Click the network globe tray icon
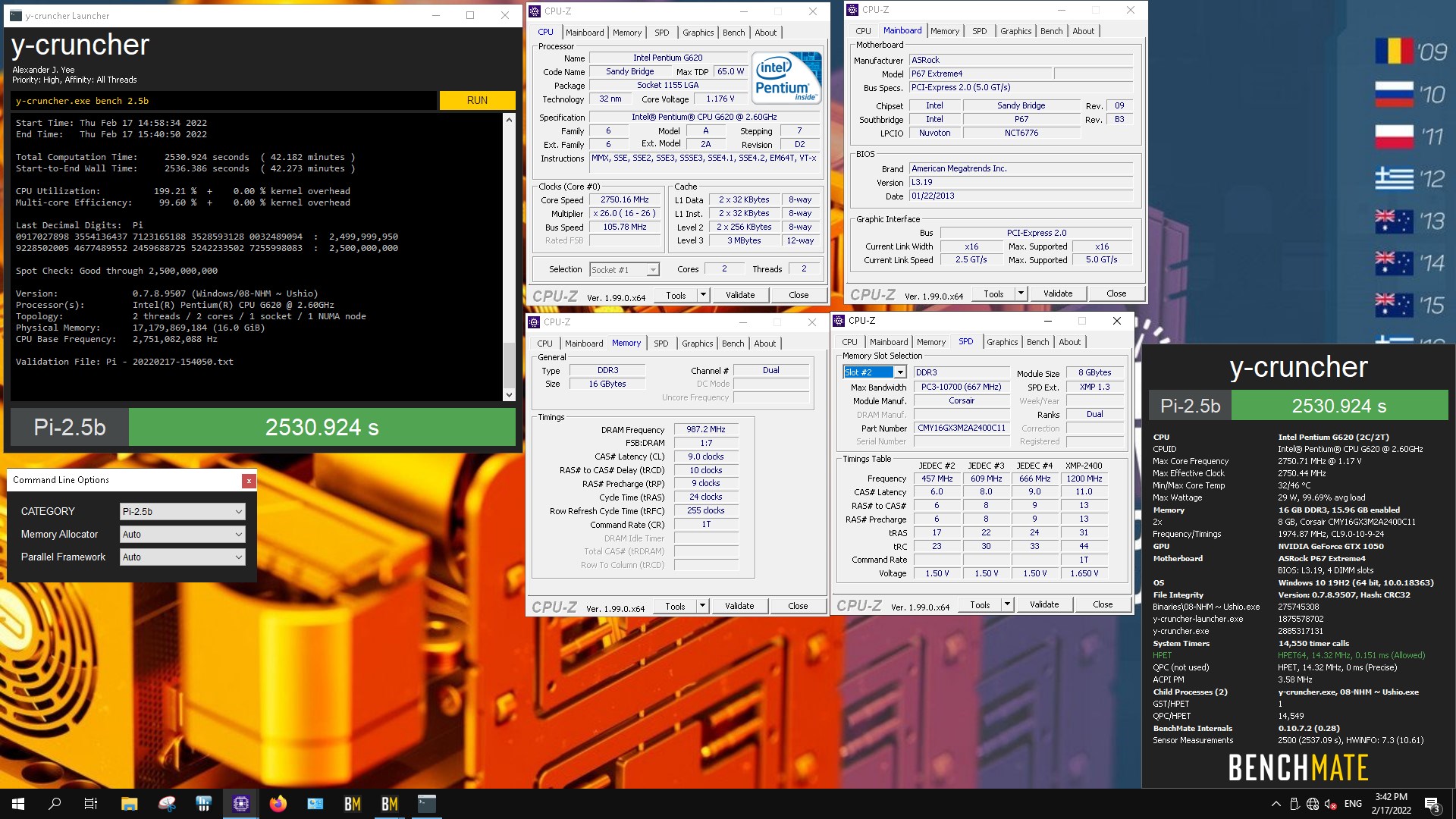The height and width of the screenshot is (819, 1456). (x=1313, y=804)
